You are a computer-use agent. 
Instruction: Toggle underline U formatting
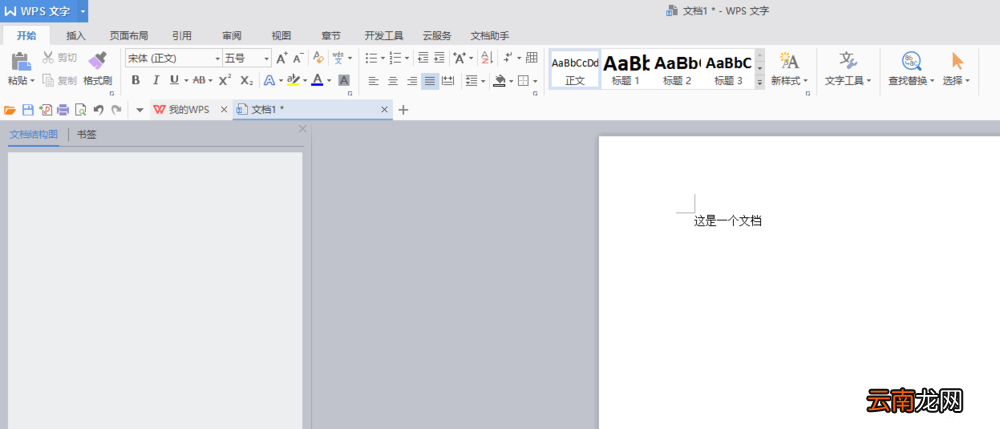(174, 80)
